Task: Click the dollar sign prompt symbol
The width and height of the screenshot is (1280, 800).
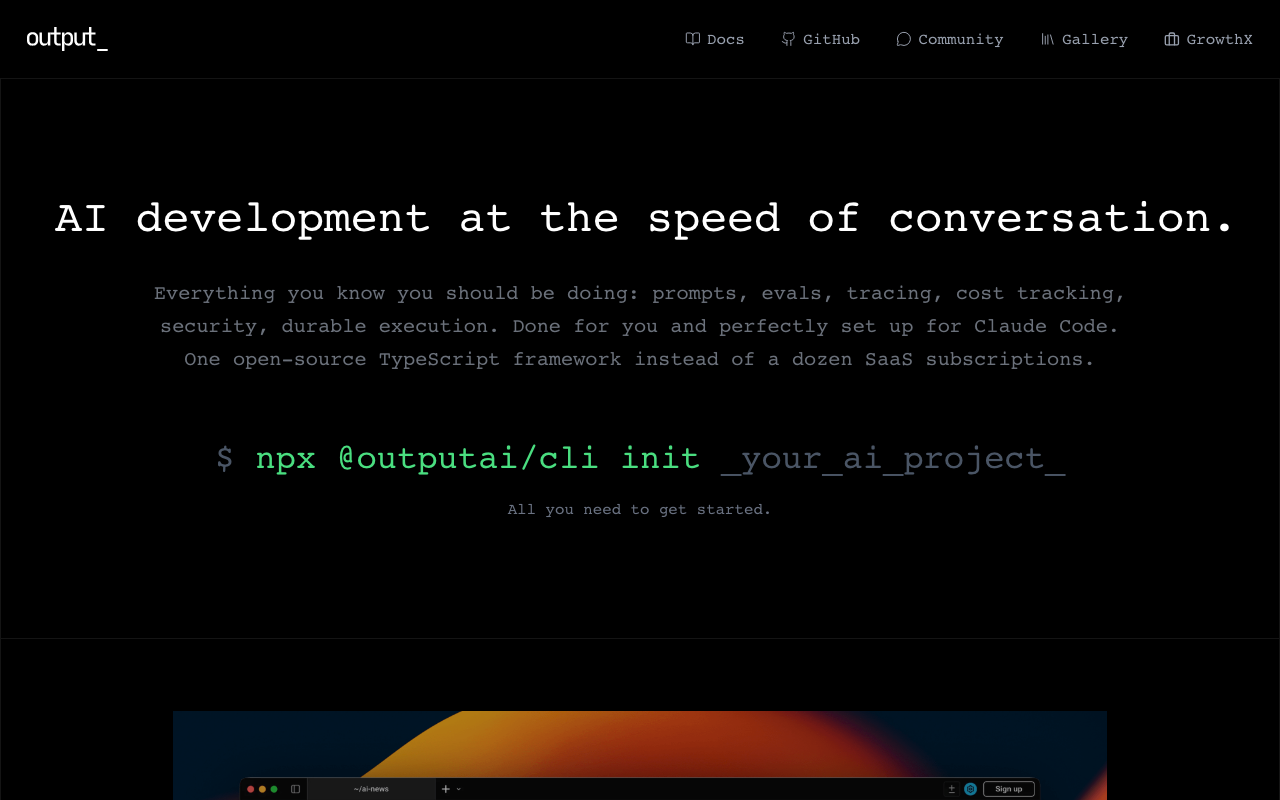Action: (x=225, y=458)
